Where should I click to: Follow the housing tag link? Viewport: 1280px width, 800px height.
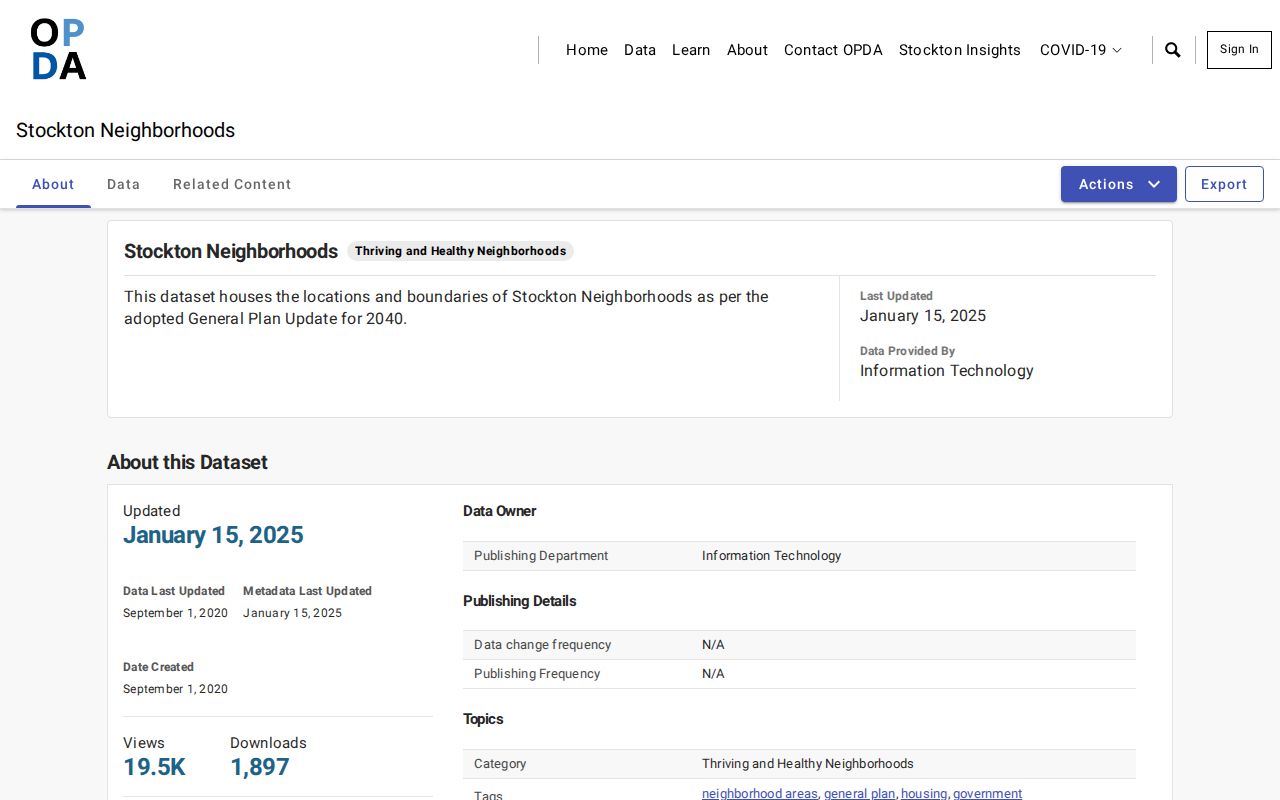[924, 793]
